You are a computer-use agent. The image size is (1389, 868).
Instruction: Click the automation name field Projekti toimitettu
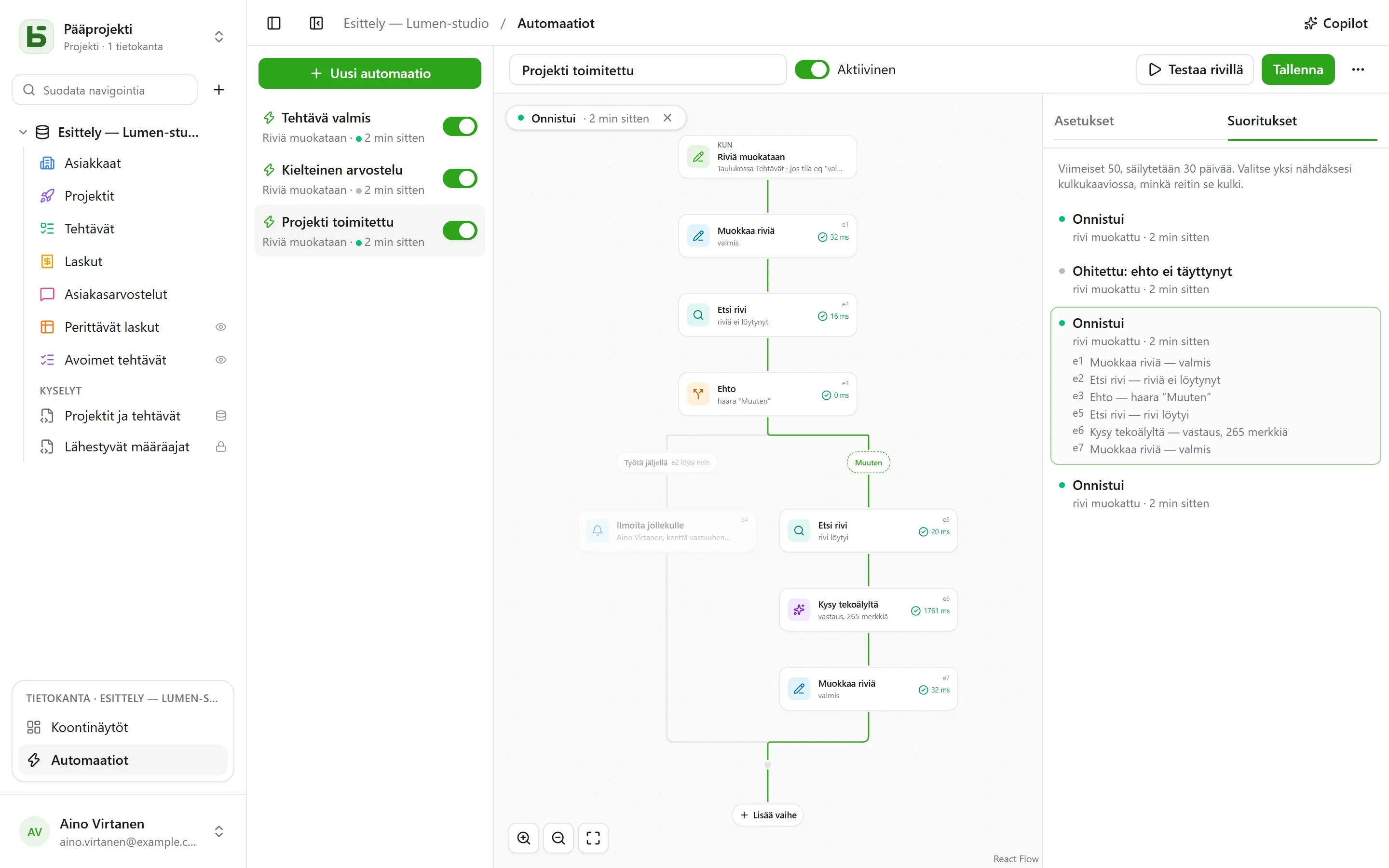647,70
